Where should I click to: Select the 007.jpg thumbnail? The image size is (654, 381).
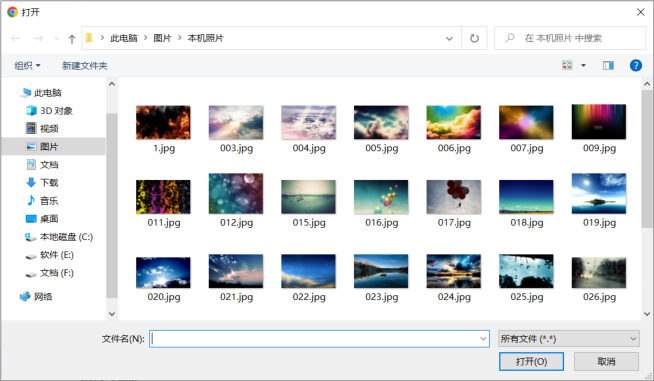[x=526, y=122]
